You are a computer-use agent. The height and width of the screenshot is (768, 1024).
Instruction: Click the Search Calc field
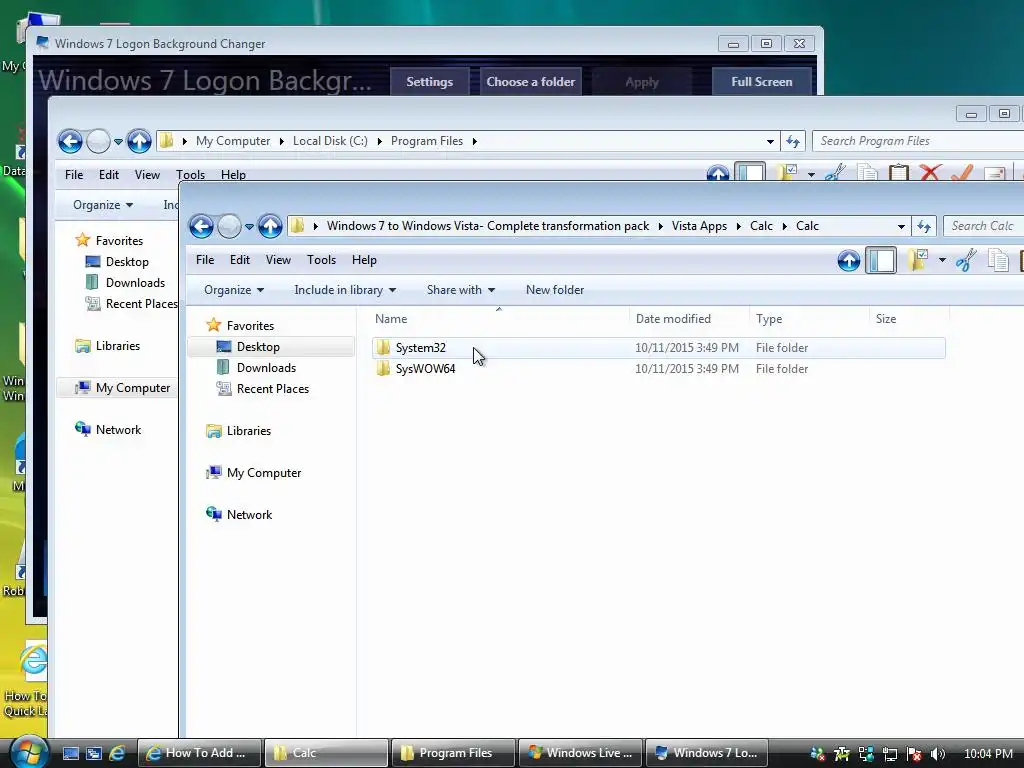(983, 227)
